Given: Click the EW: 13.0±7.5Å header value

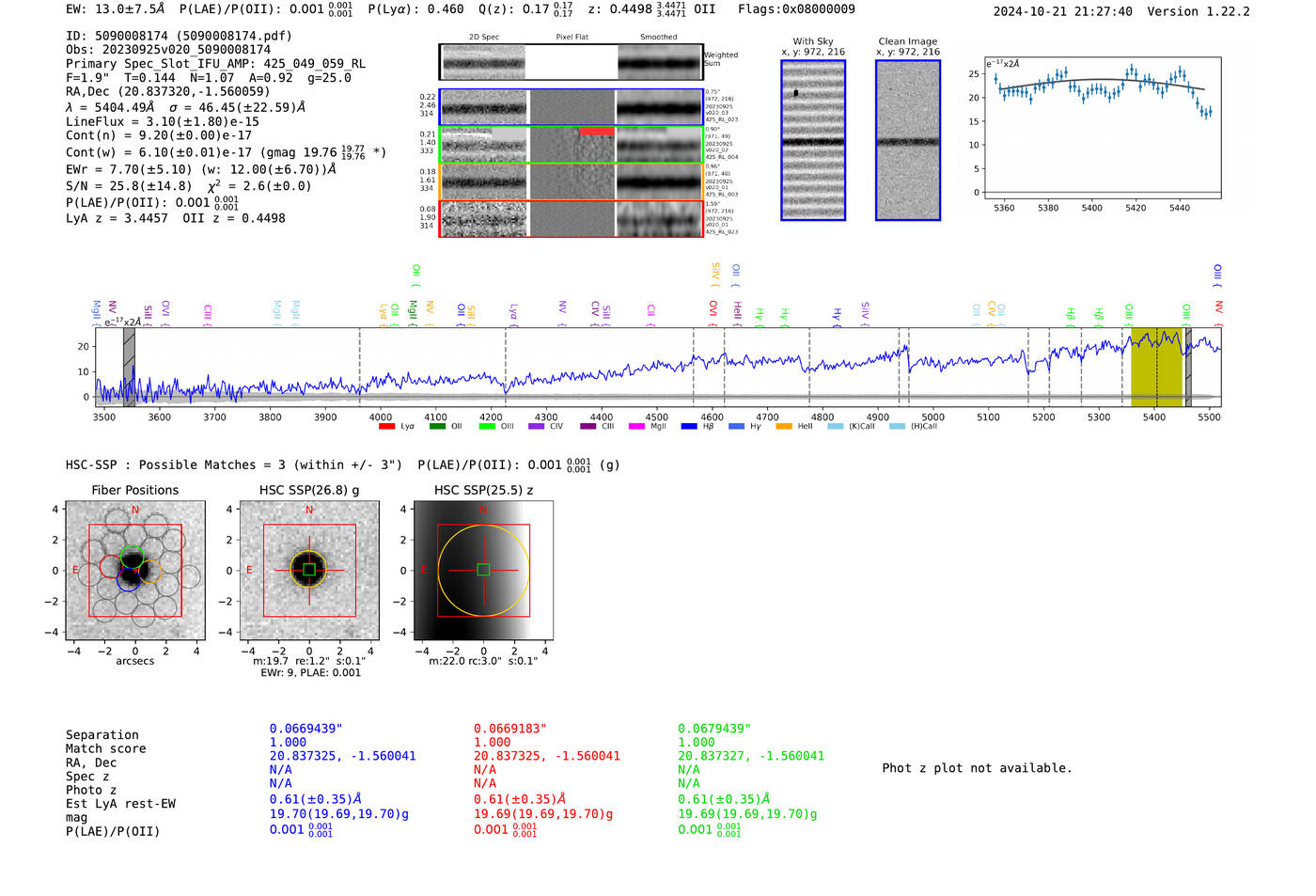Looking at the screenshot, I should point(115,9).
